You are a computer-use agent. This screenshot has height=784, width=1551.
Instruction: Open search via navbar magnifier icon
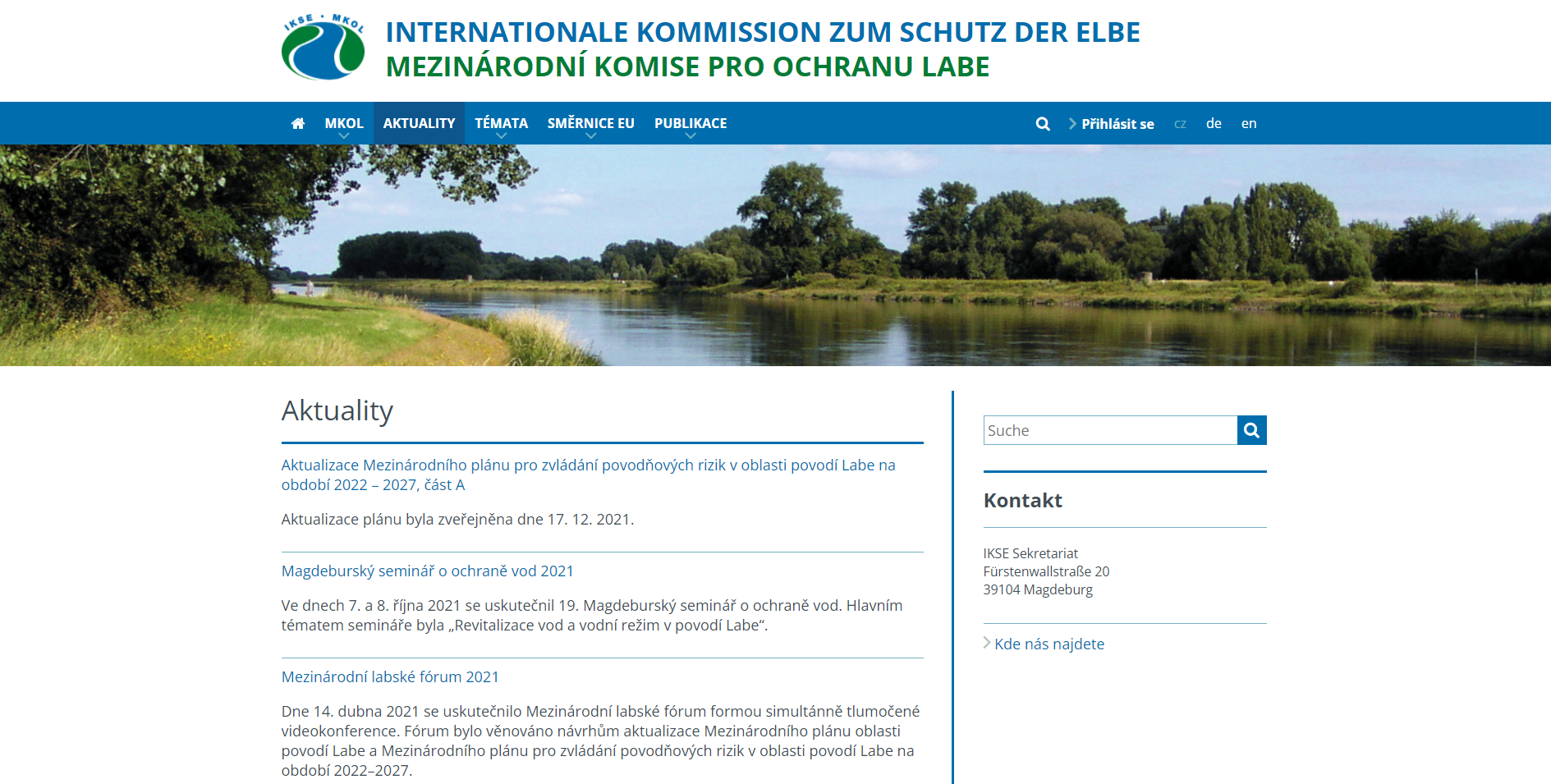coord(1043,124)
